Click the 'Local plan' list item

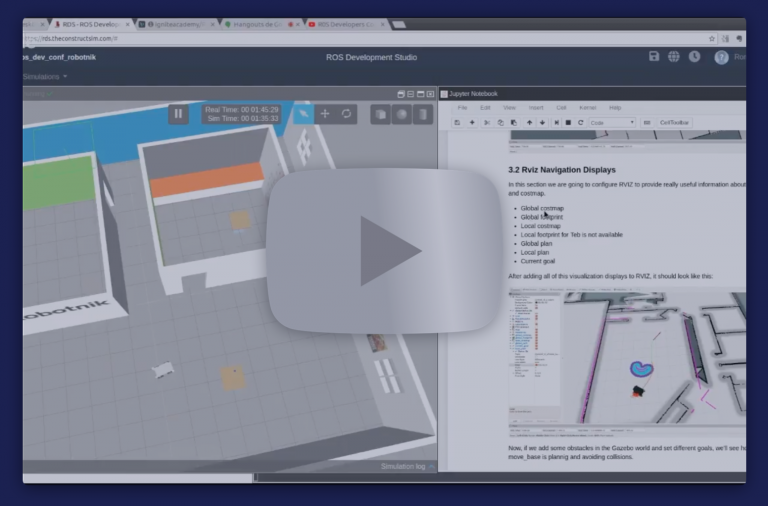coord(535,252)
